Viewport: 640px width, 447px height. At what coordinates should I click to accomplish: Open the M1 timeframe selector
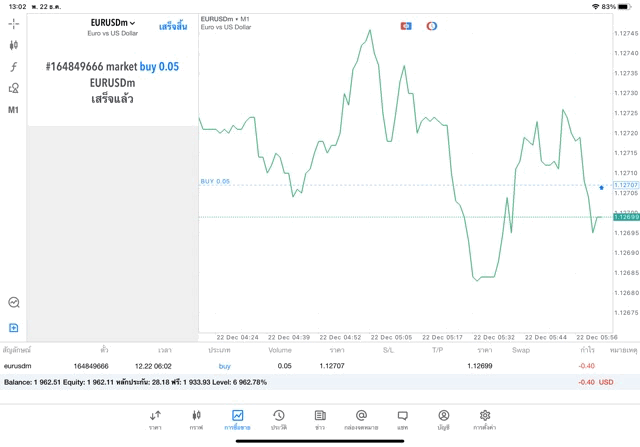tap(14, 110)
